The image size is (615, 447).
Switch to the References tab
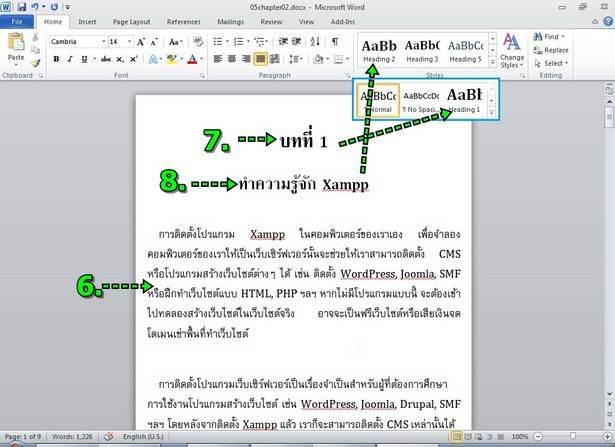point(184,22)
